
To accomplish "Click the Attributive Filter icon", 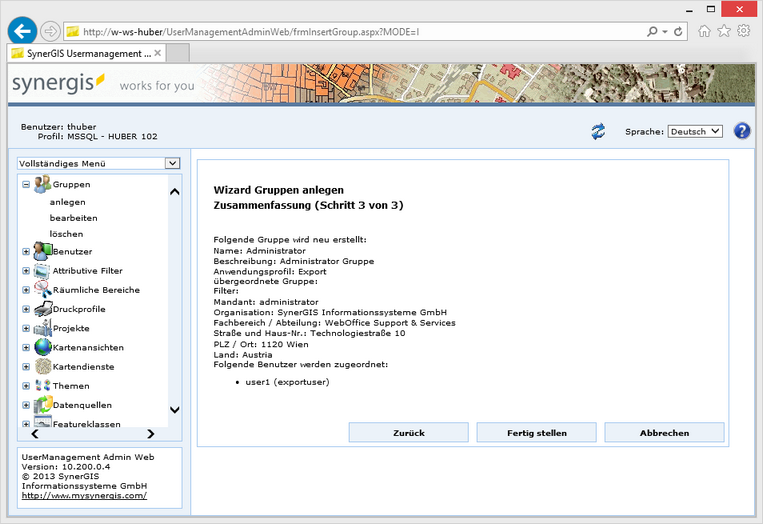I will [42, 271].
